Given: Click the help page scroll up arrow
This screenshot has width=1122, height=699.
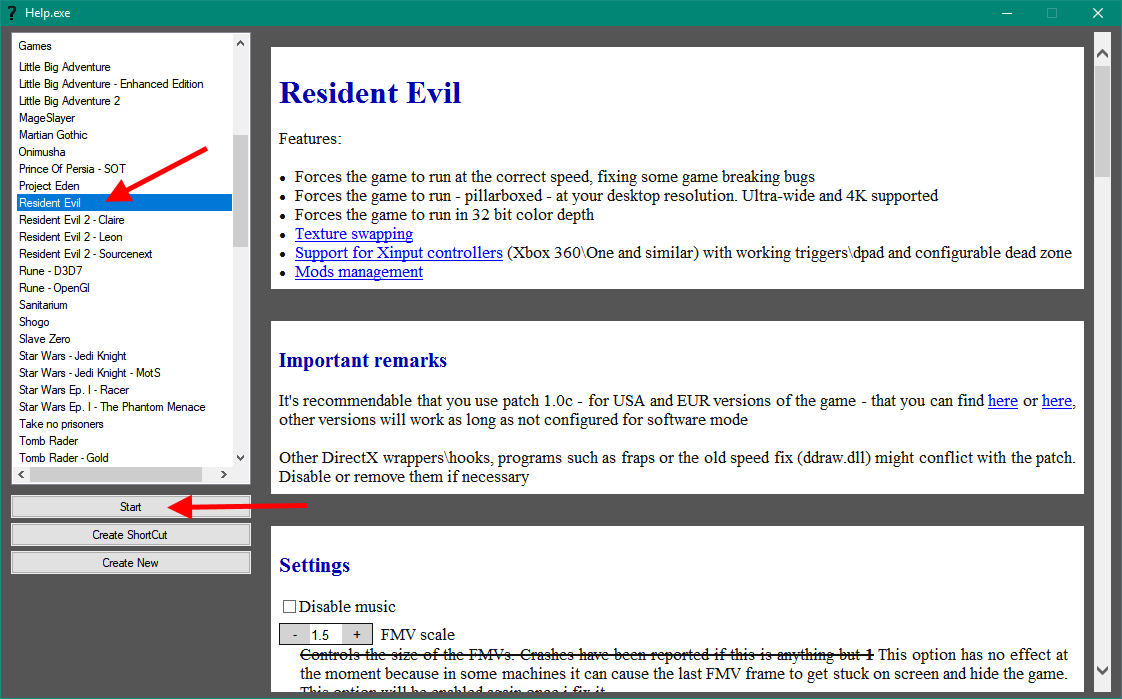Looking at the screenshot, I should (1102, 54).
